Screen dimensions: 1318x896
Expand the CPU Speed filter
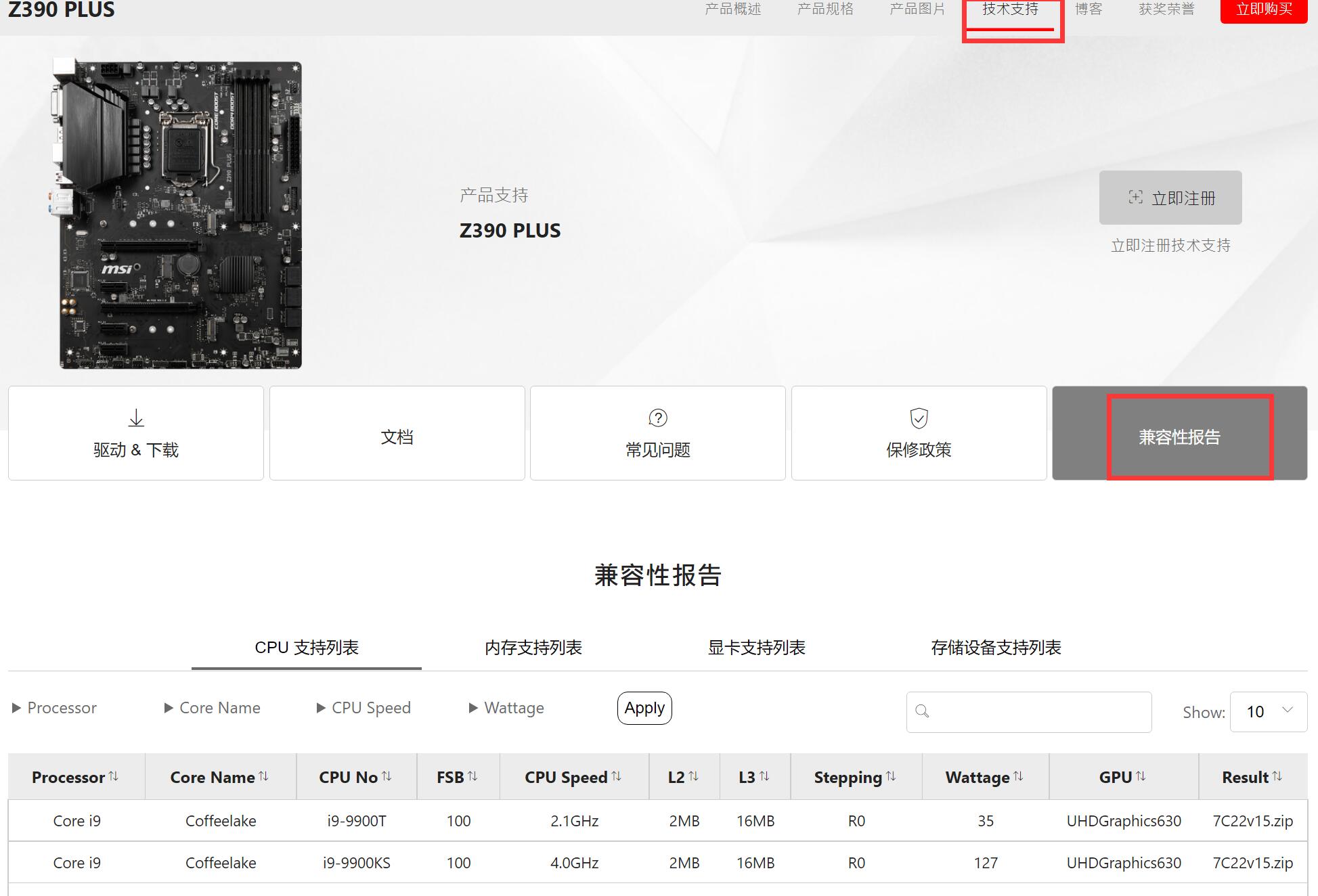(x=364, y=708)
